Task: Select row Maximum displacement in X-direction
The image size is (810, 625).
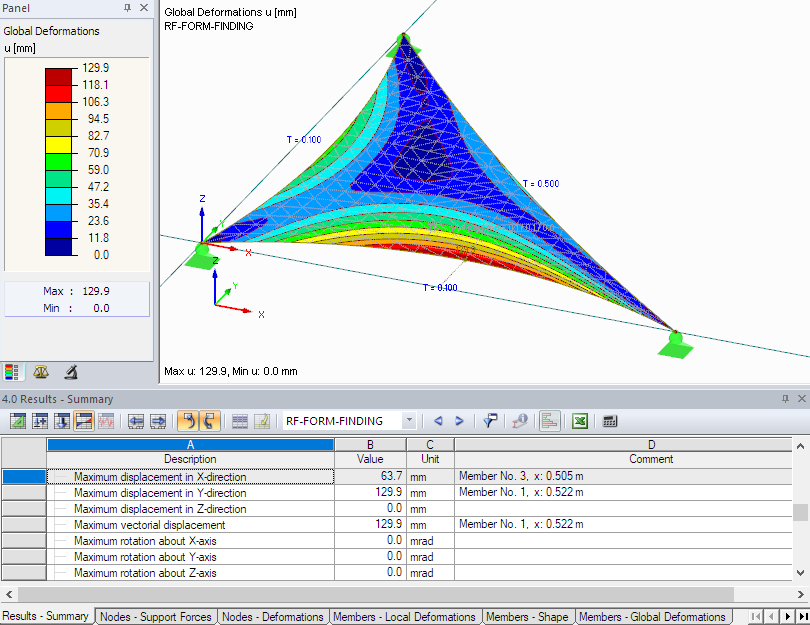Action: click(23, 476)
